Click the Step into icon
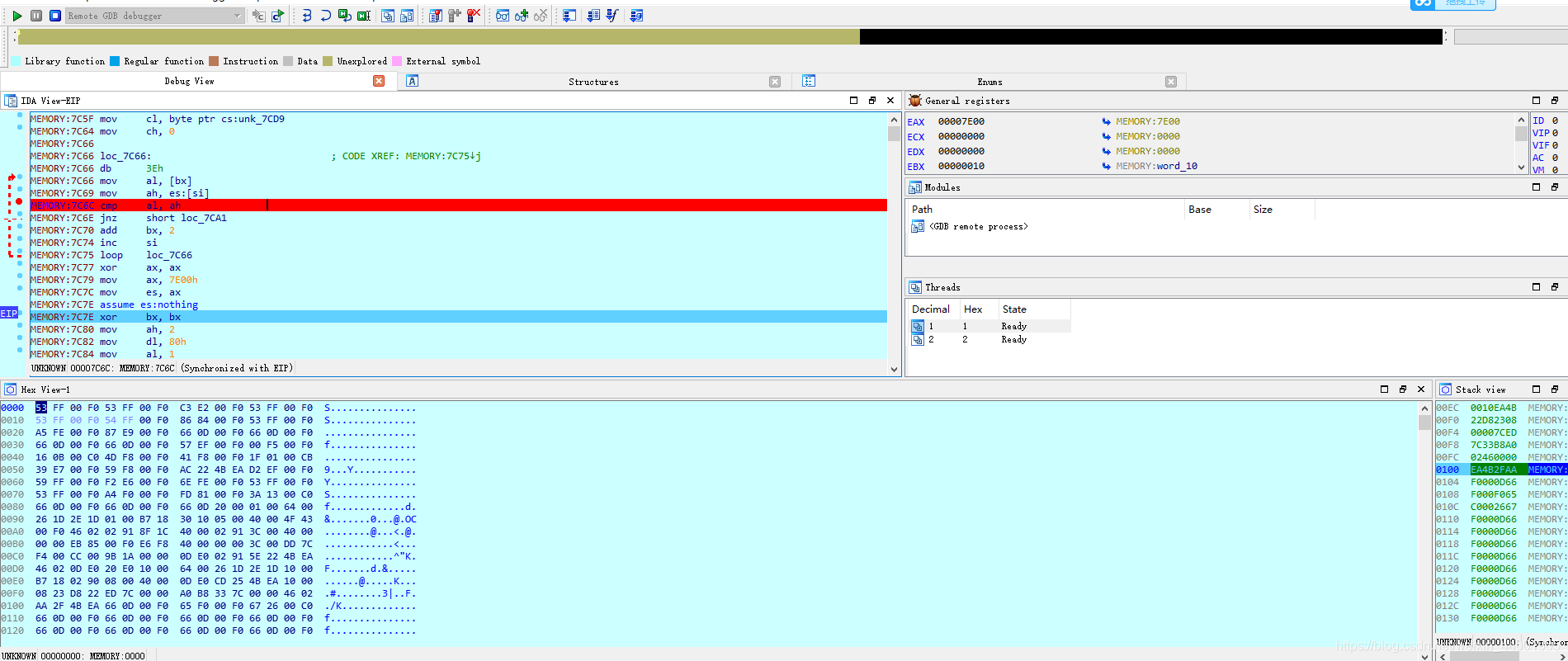The width and height of the screenshot is (1568, 661). click(306, 16)
